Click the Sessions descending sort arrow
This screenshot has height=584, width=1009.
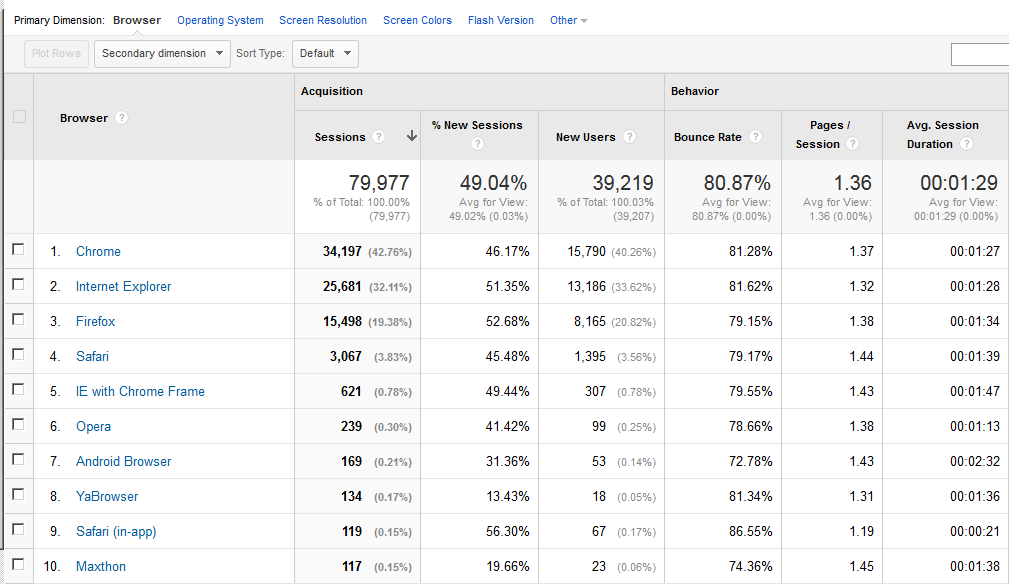(412, 136)
